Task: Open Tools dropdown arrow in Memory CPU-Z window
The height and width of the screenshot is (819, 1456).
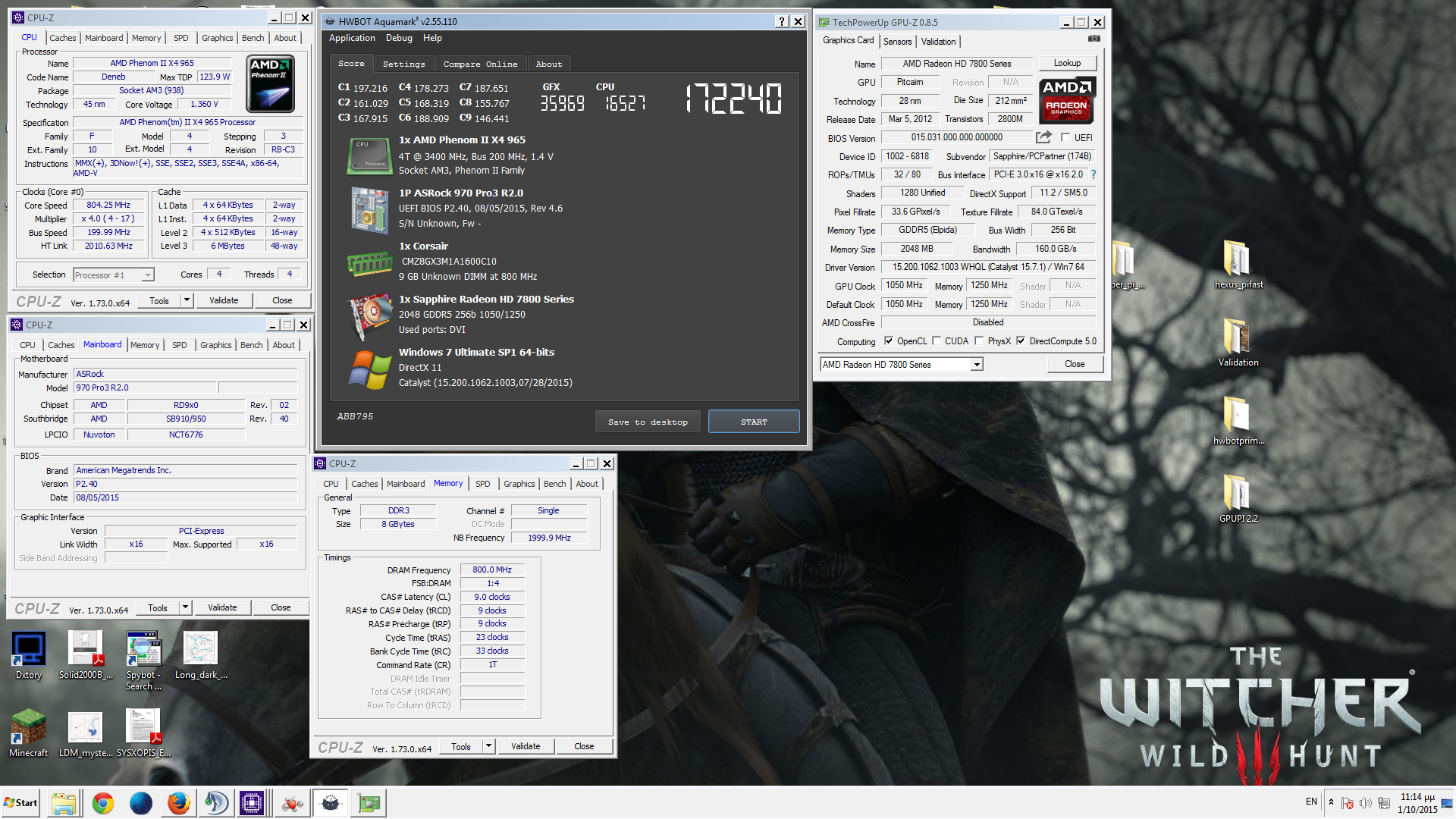Action: 489,746
